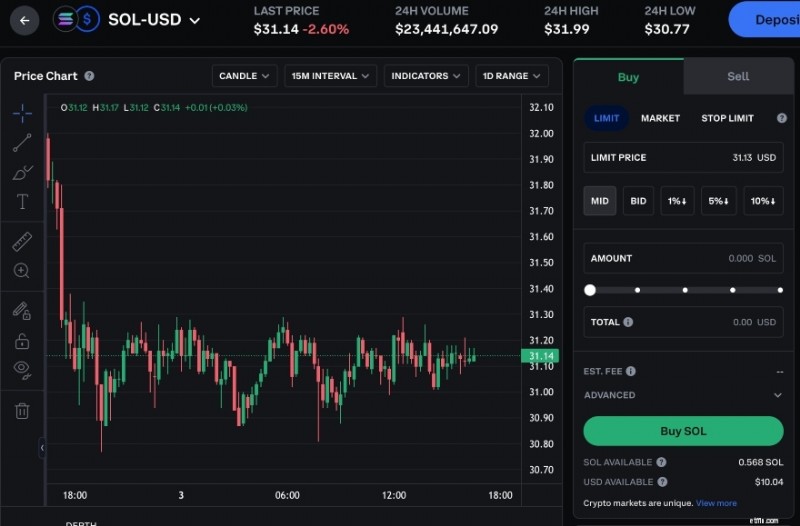Click the Deposit button
Image resolution: width=800 pixels, height=526 pixels.
tap(765, 19)
